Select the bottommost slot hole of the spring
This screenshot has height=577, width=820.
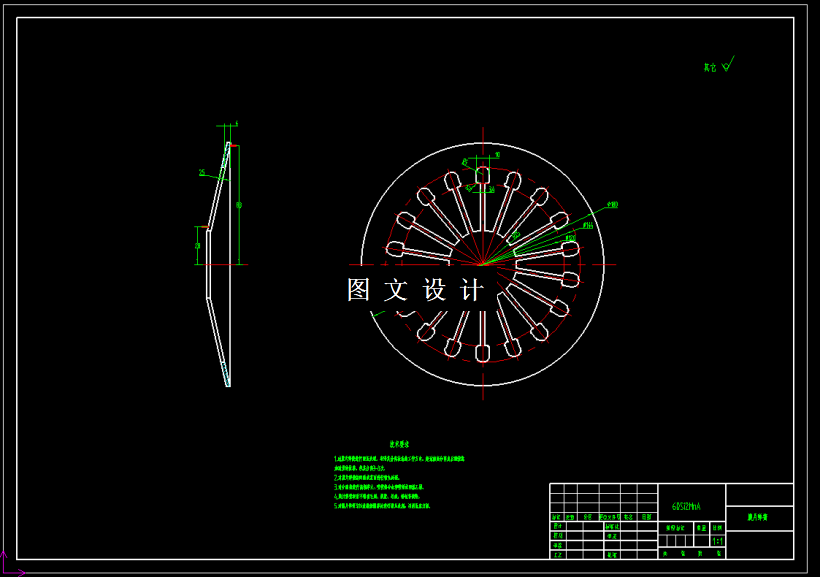[482, 353]
